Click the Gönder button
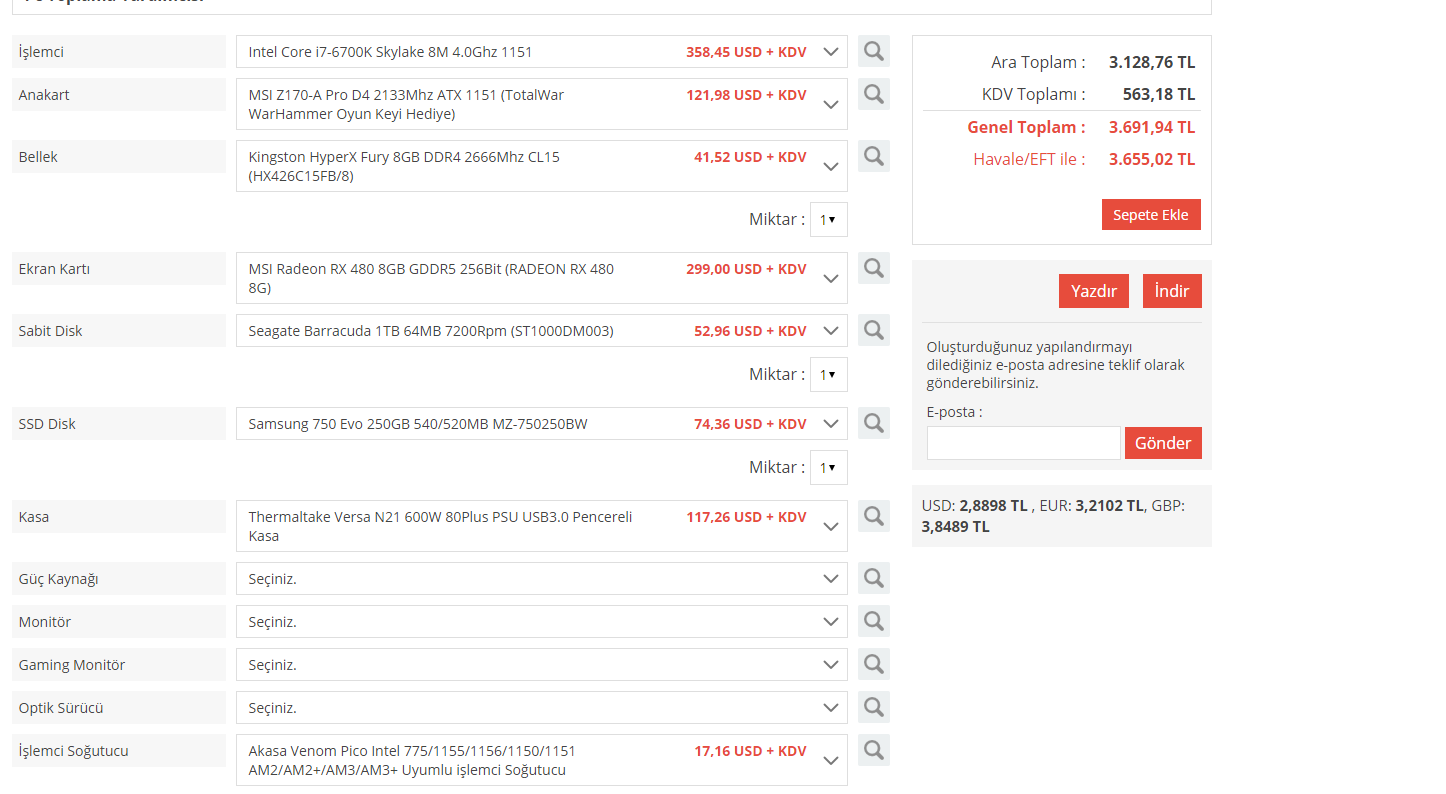The height and width of the screenshot is (794, 1446). tap(1163, 443)
